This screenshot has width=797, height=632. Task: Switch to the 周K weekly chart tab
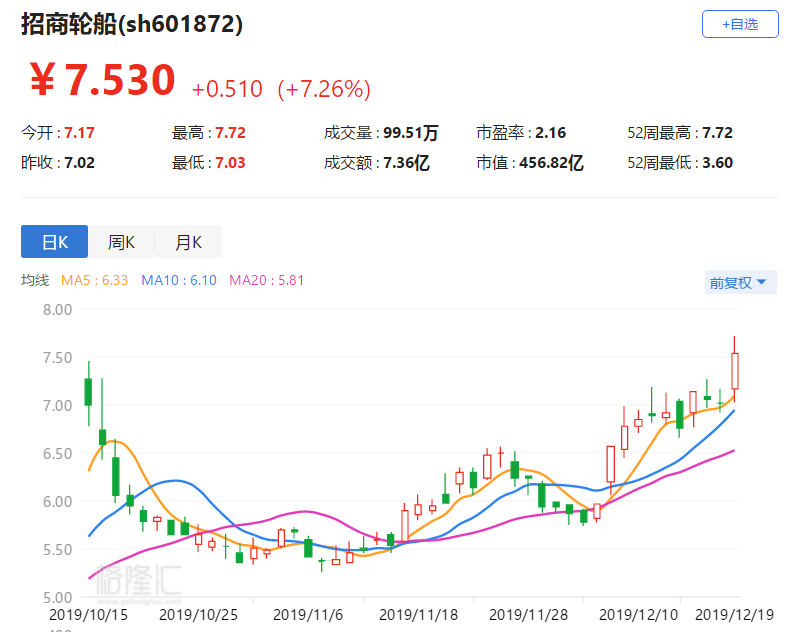point(121,242)
